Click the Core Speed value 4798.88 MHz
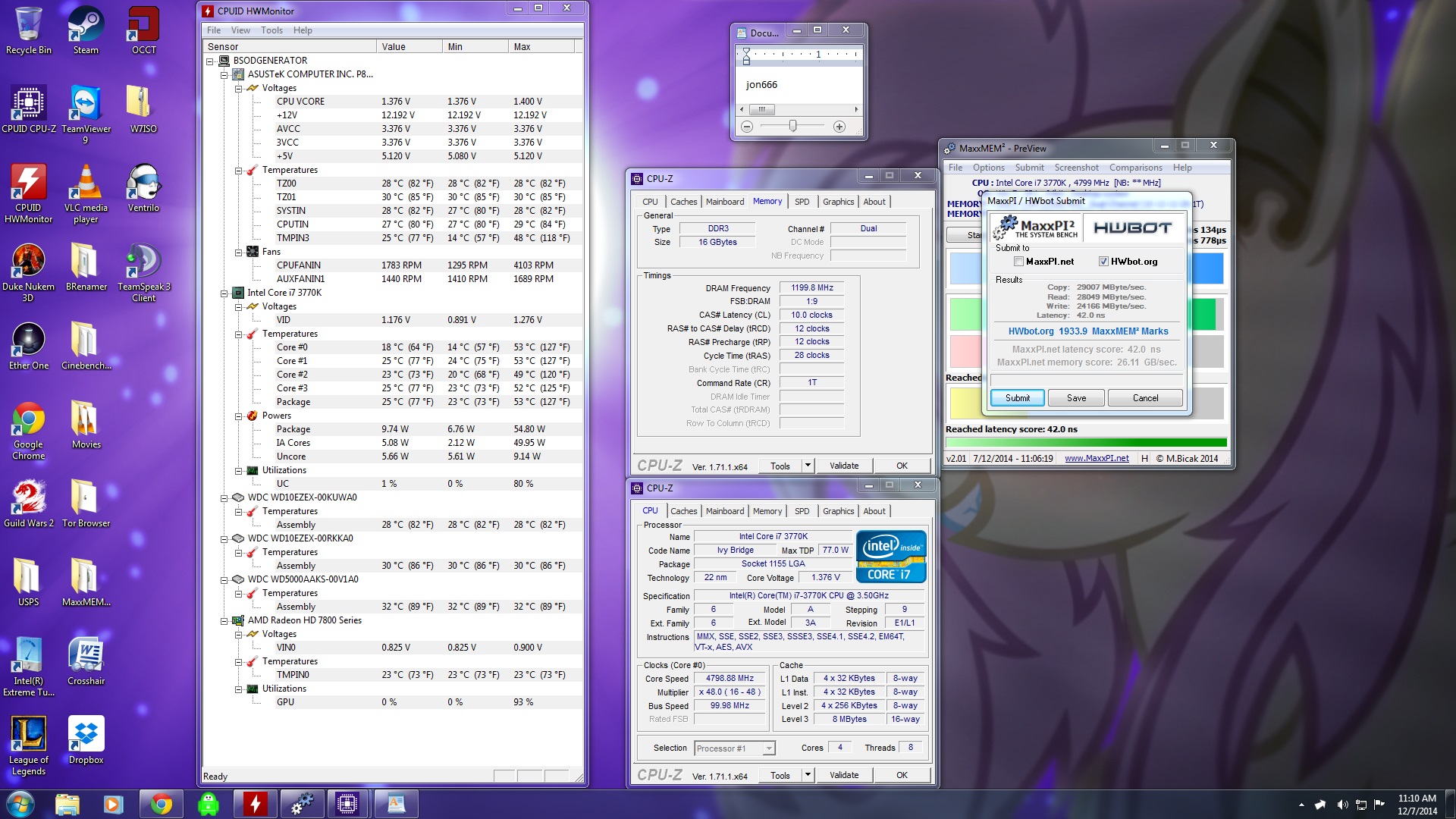The image size is (1456, 819). [x=730, y=679]
